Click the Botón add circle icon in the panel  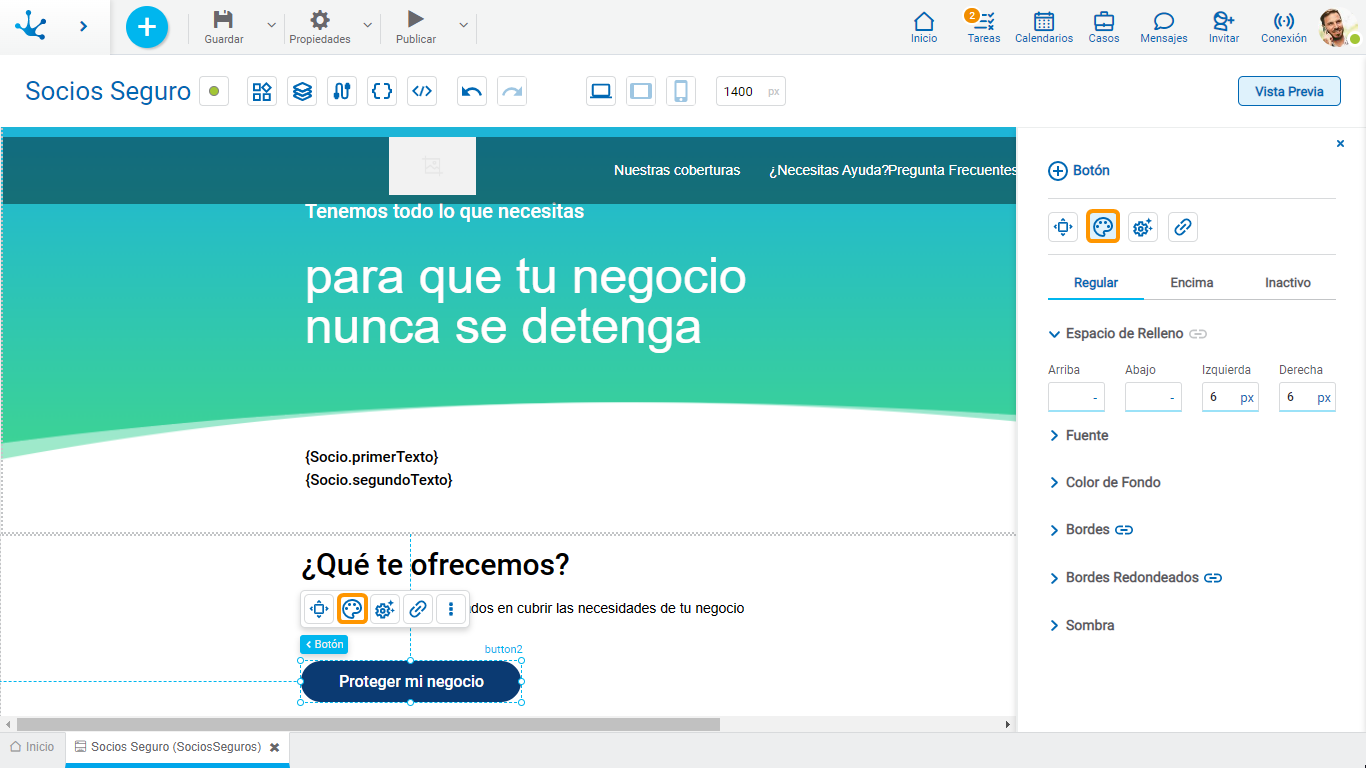point(1058,171)
